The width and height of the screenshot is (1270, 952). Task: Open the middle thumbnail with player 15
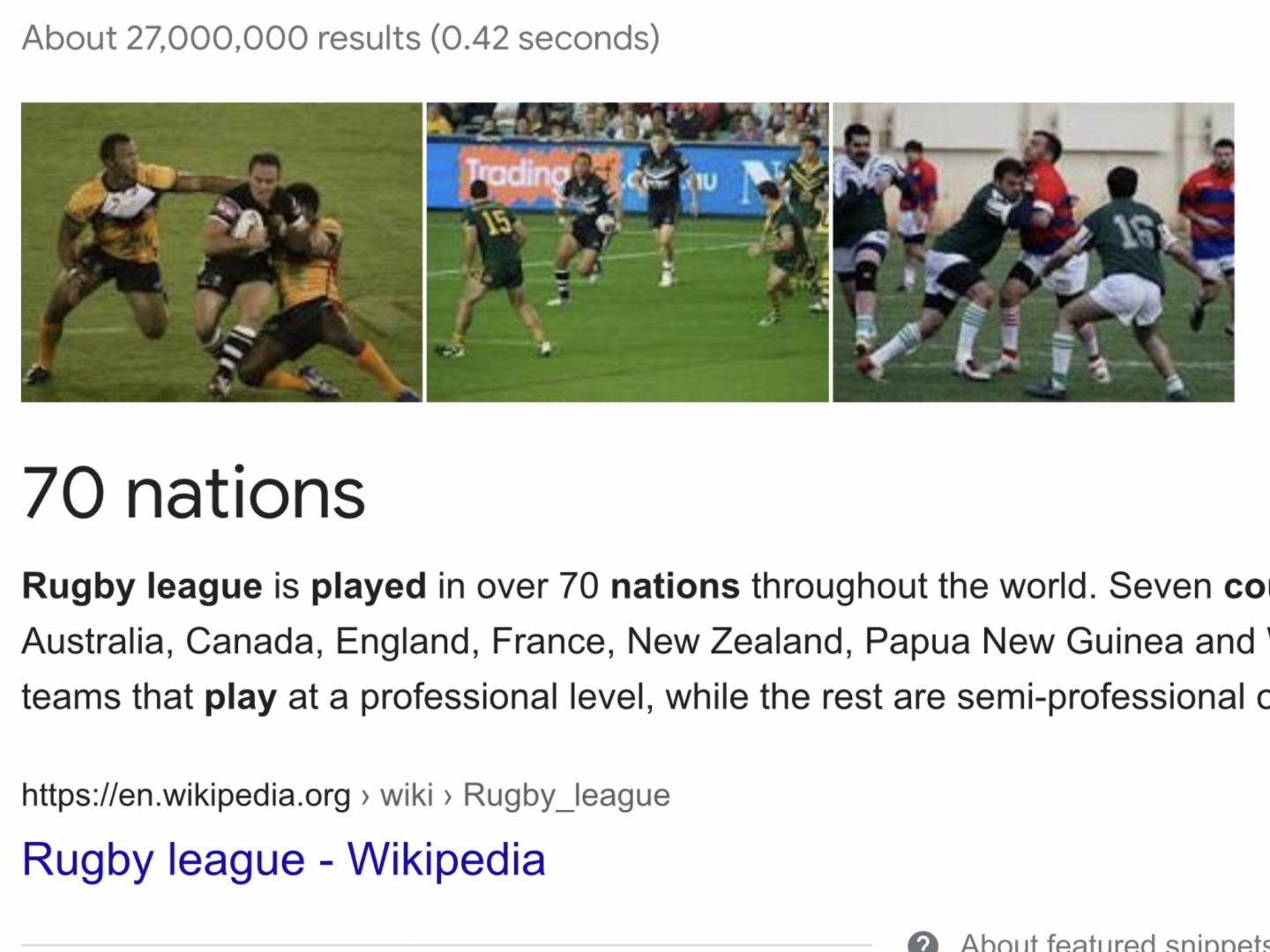coord(627,252)
